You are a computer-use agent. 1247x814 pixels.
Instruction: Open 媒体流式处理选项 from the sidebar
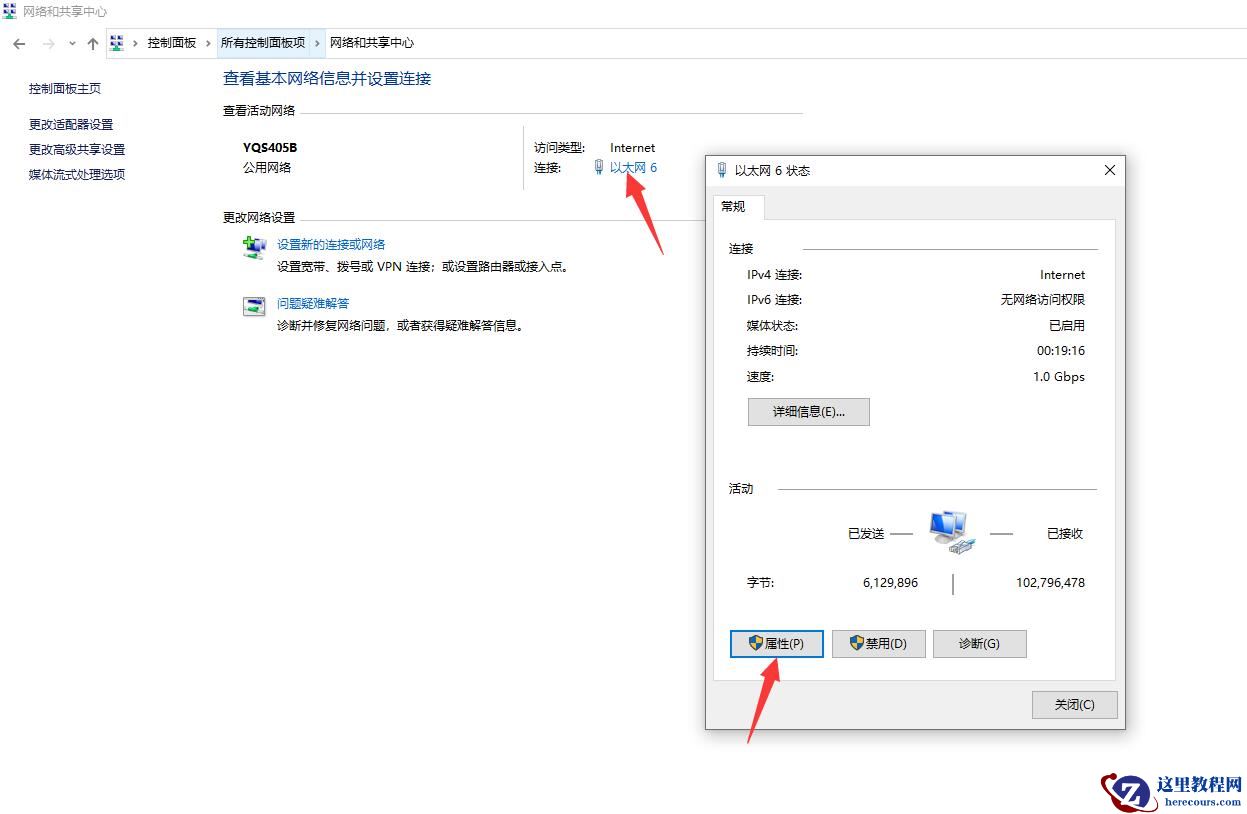click(x=76, y=174)
